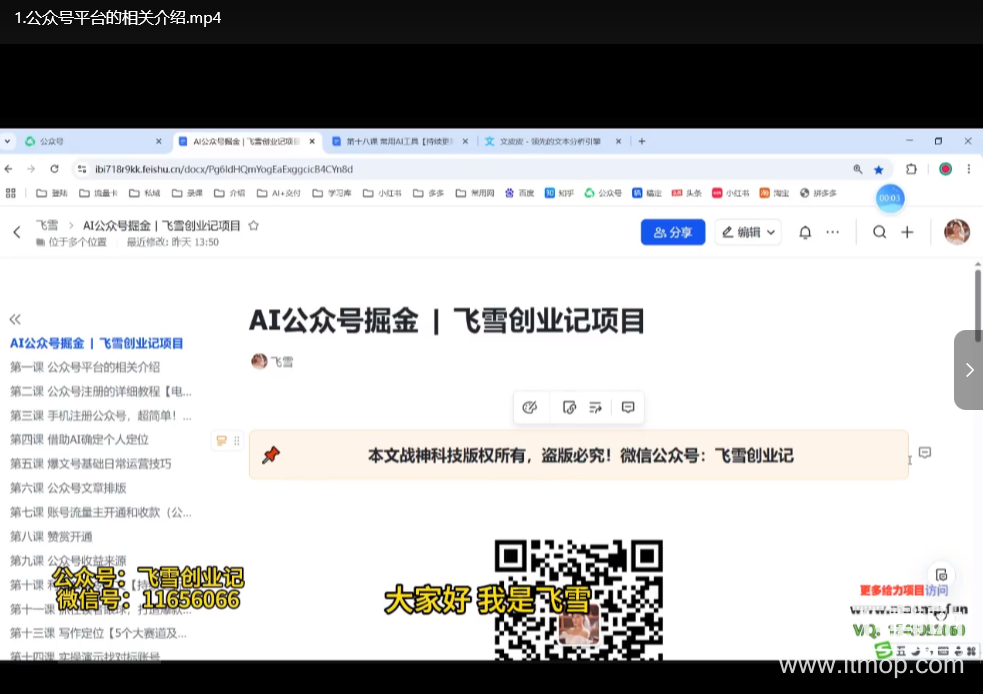Open the 公众号 bookmark in bookmarks bar
The width and height of the screenshot is (983, 694).
[603, 193]
